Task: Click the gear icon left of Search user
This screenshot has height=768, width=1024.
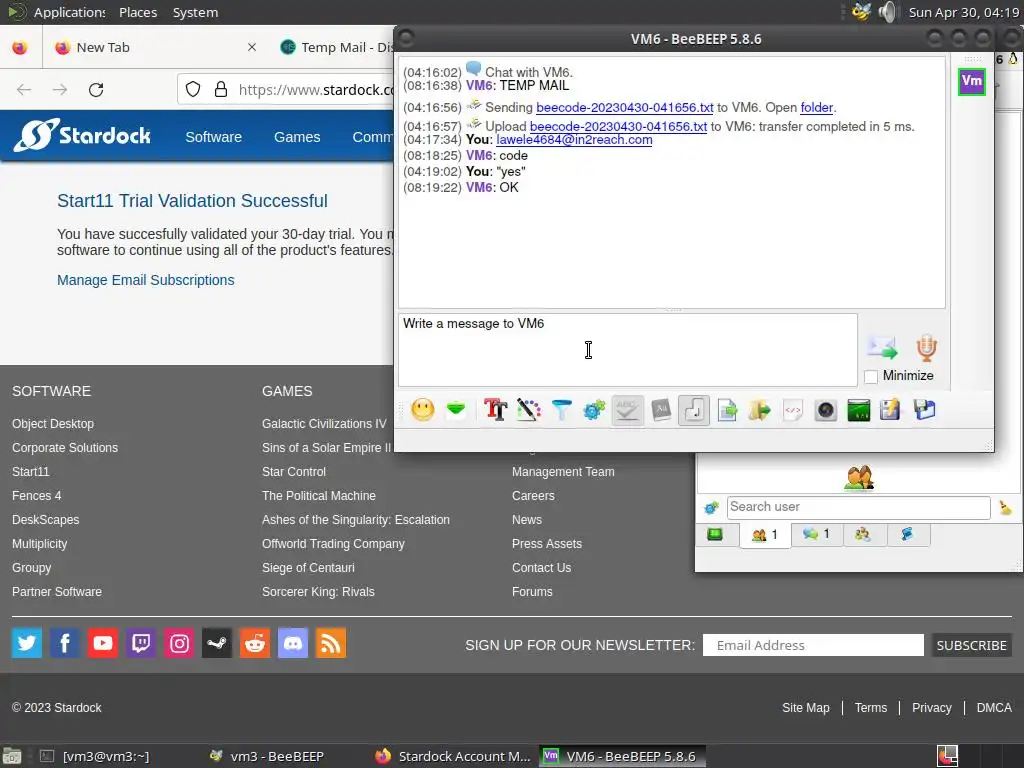Action: [711, 507]
